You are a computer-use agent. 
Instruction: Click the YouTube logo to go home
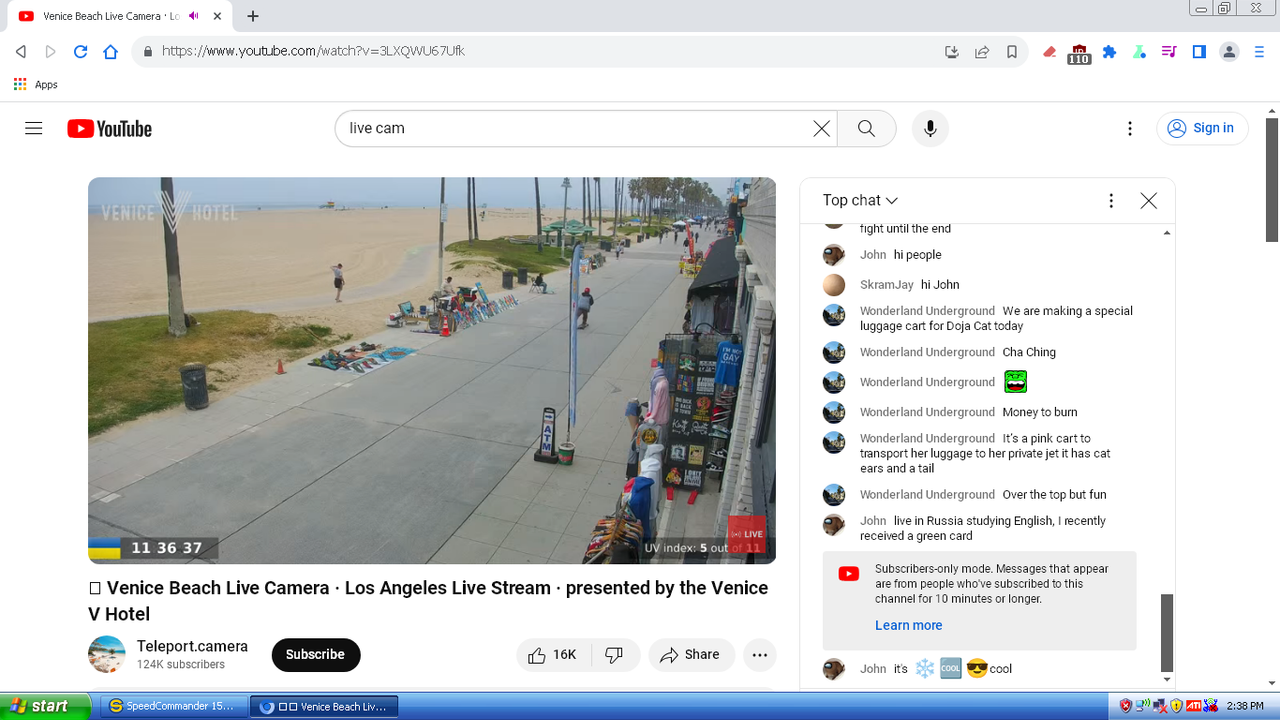coord(110,128)
